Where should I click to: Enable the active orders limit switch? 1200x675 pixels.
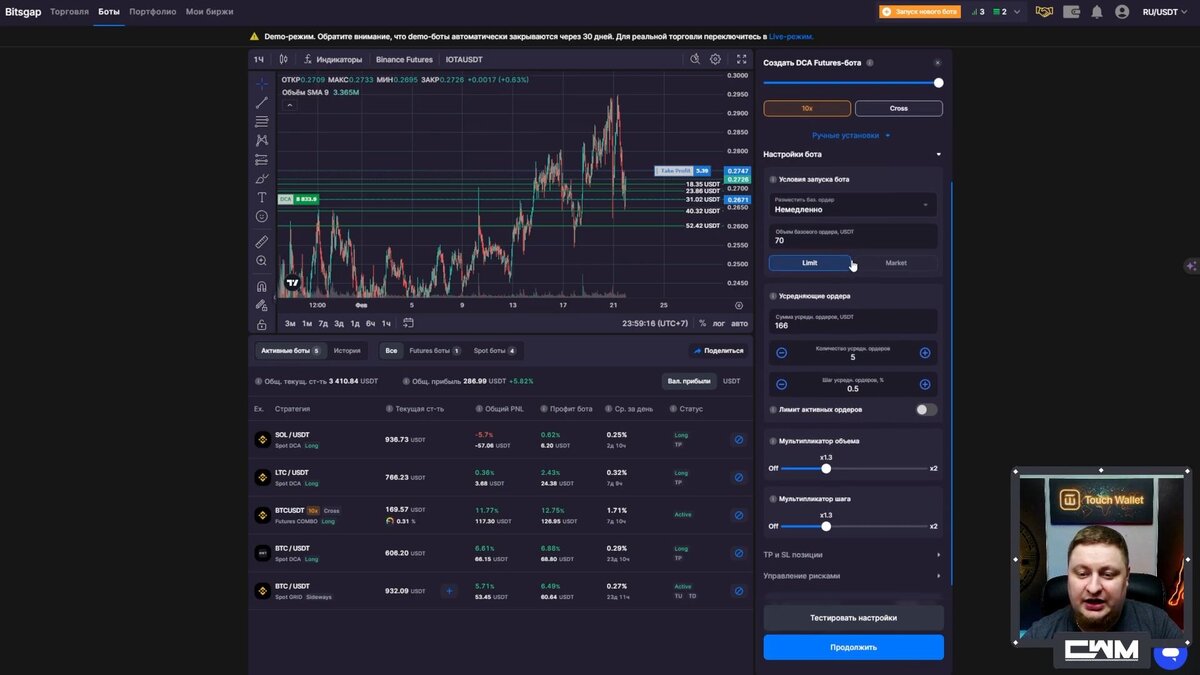point(927,409)
